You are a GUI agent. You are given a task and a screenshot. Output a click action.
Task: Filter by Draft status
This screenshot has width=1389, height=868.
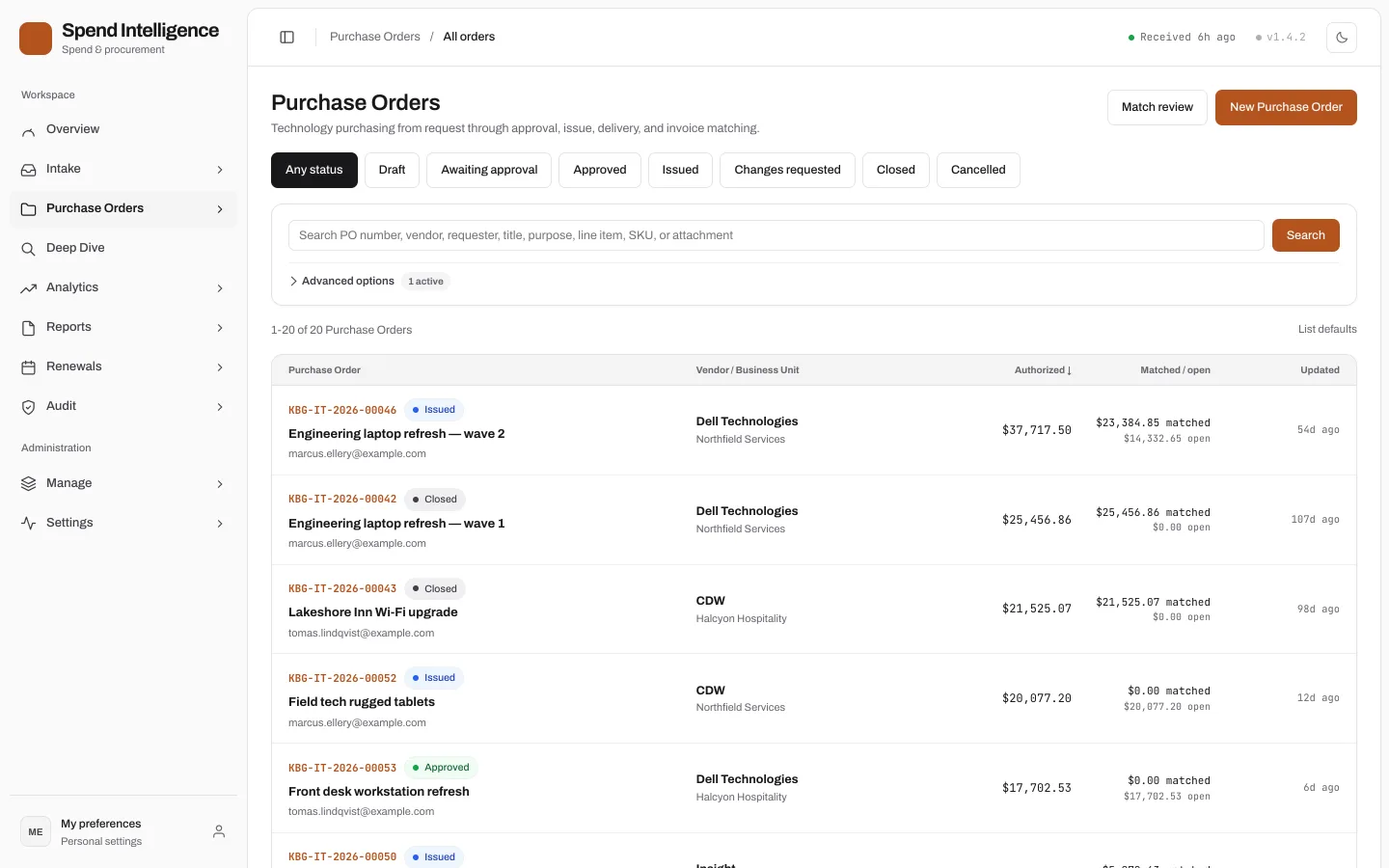tap(392, 170)
